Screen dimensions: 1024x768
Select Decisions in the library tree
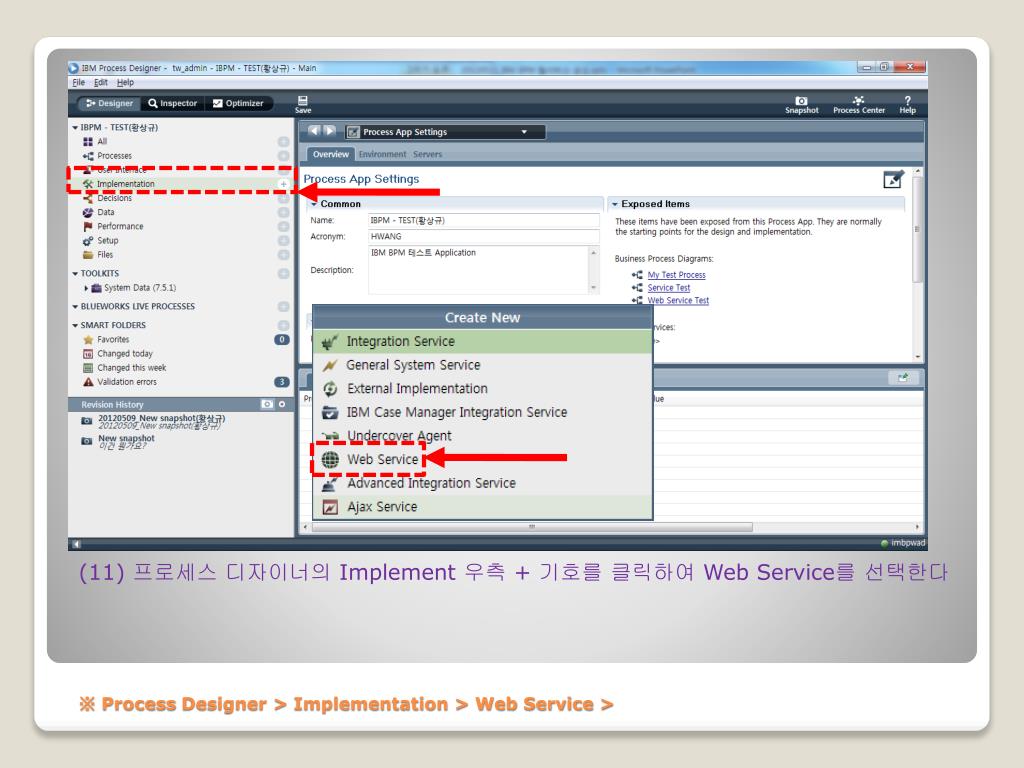click(114, 199)
